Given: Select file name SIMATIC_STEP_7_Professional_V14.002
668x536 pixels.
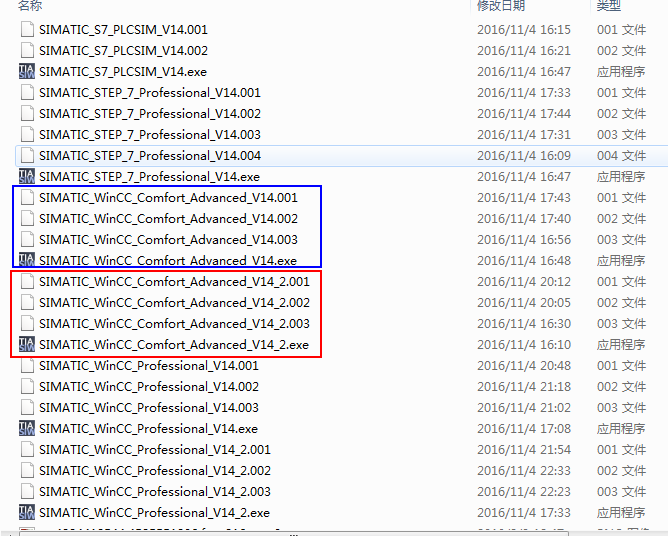Looking at the screenshot, I should tap(150, 114).
